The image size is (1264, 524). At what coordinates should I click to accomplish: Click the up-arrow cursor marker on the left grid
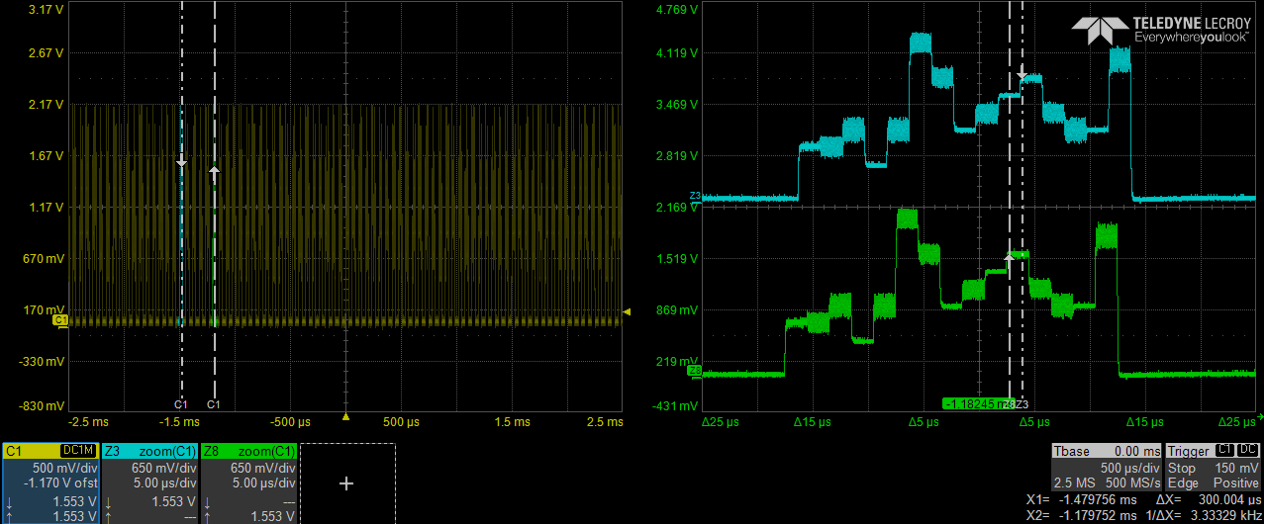point(214,172)
